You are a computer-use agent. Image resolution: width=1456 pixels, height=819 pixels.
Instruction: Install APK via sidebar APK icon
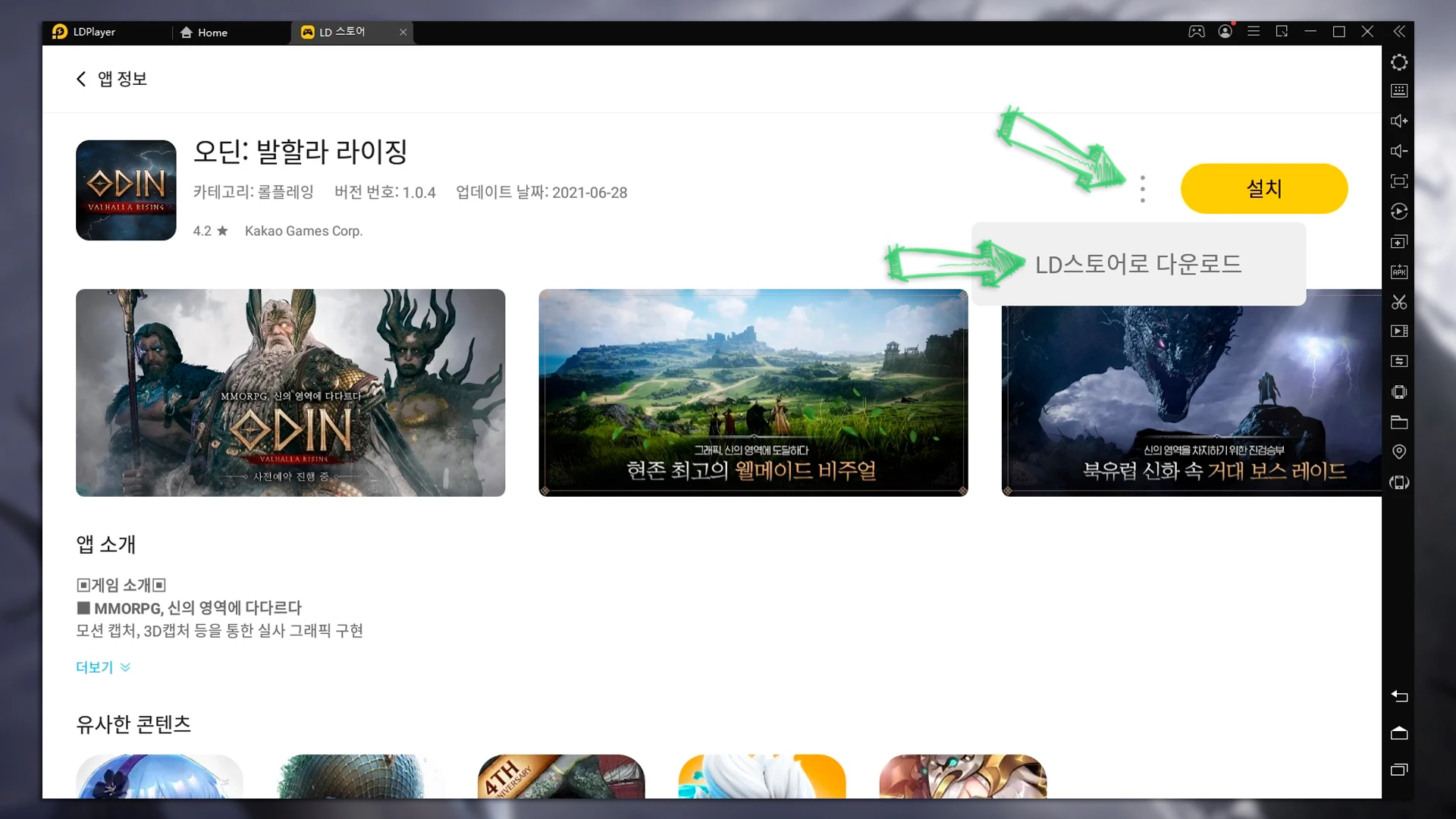click(1399, 271)
